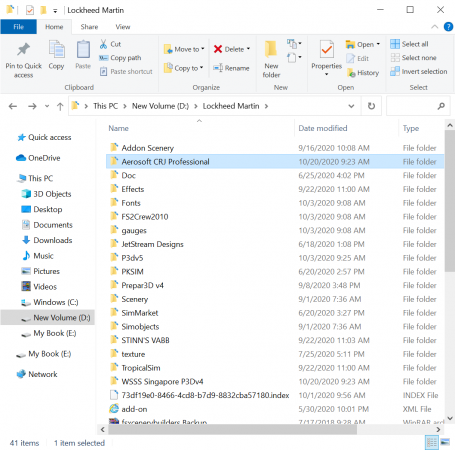Click the horizontal scrollbar thumb
The width and height of the screenshot is (455, 450).
[232, 430]
